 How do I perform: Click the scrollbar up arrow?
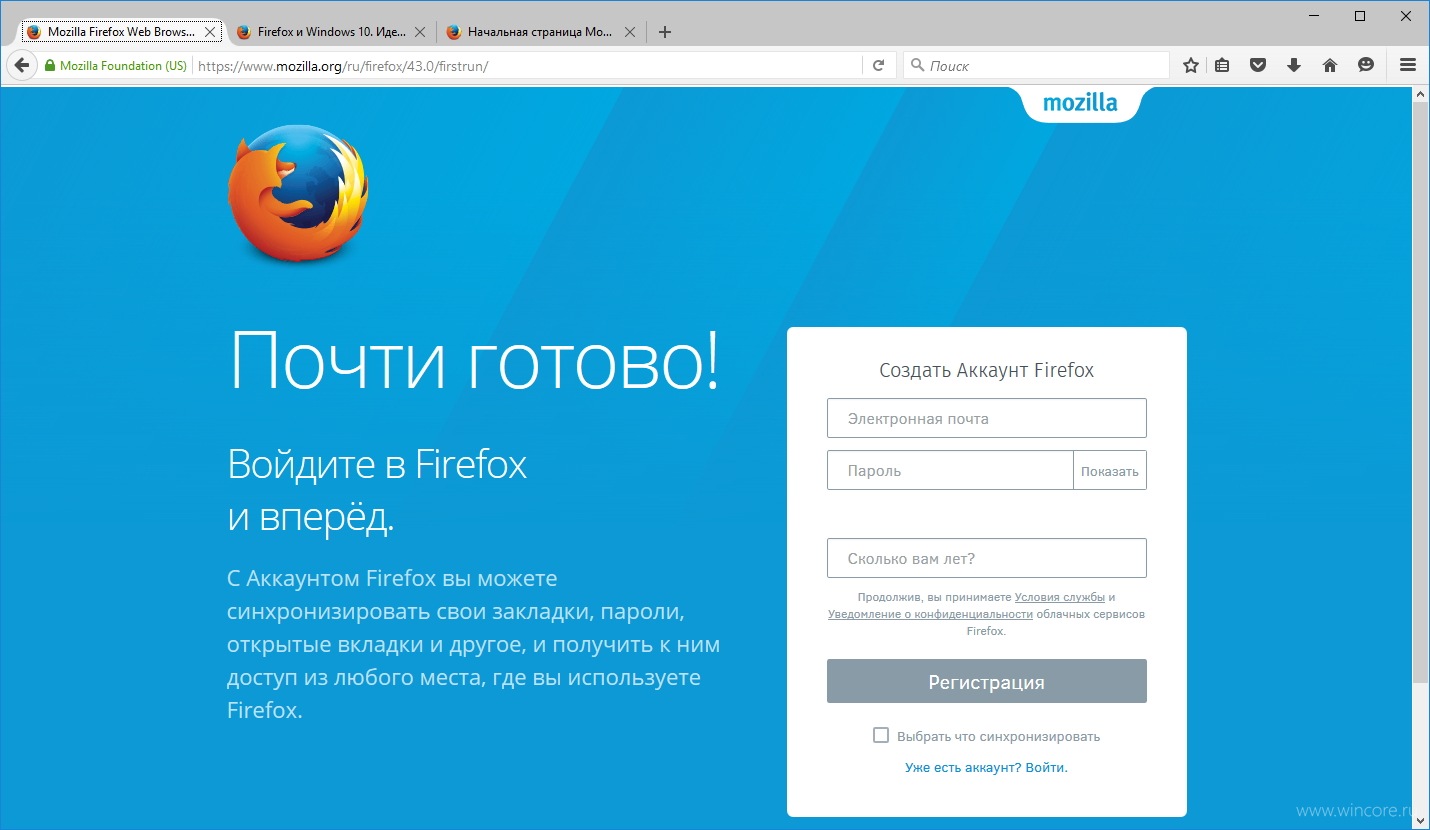[x=1420, y=93]
